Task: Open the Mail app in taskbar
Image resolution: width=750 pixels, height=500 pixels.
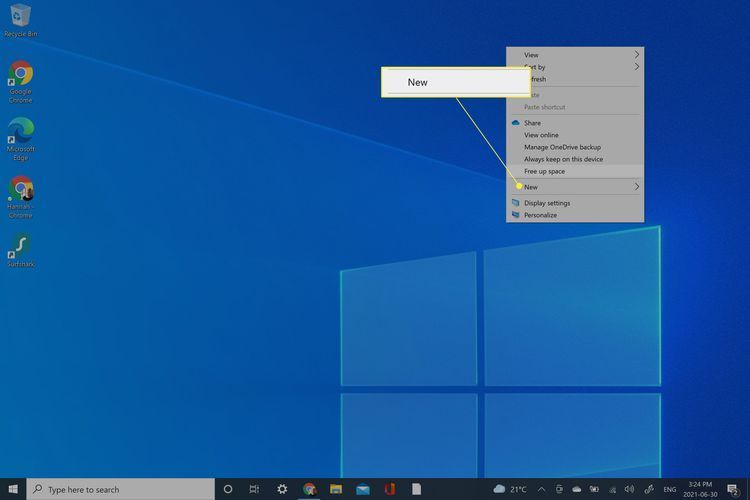Action: (x=362, y=489)
